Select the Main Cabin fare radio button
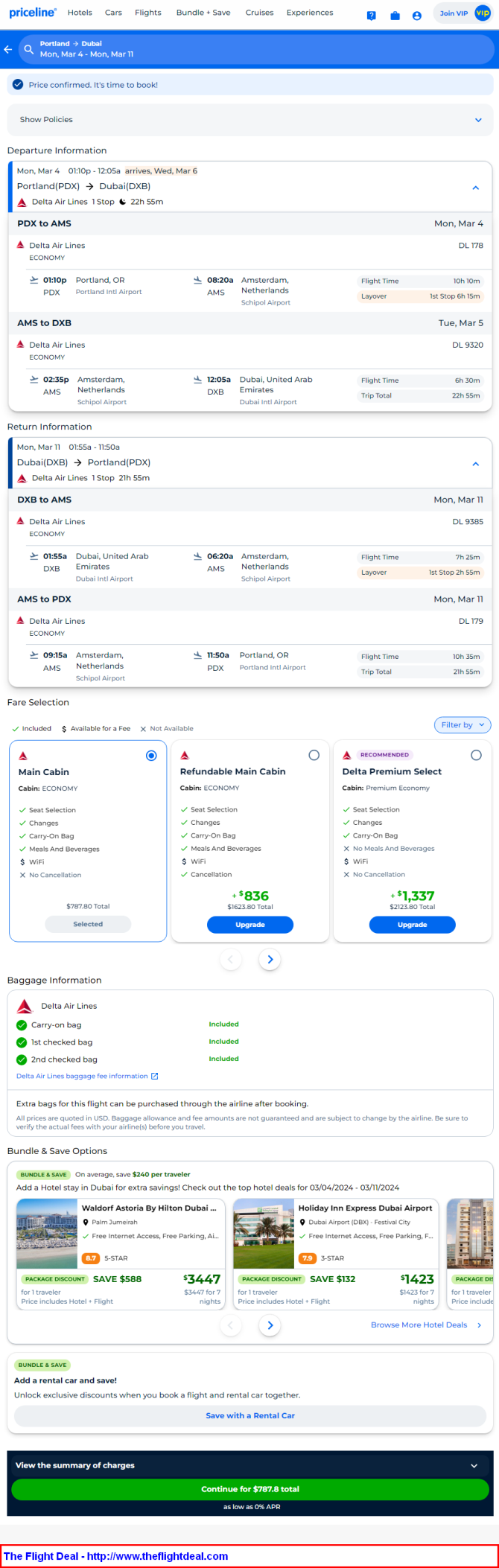Image resolution: width=499 pixels, height=1568 pixels. click(151, 756)
